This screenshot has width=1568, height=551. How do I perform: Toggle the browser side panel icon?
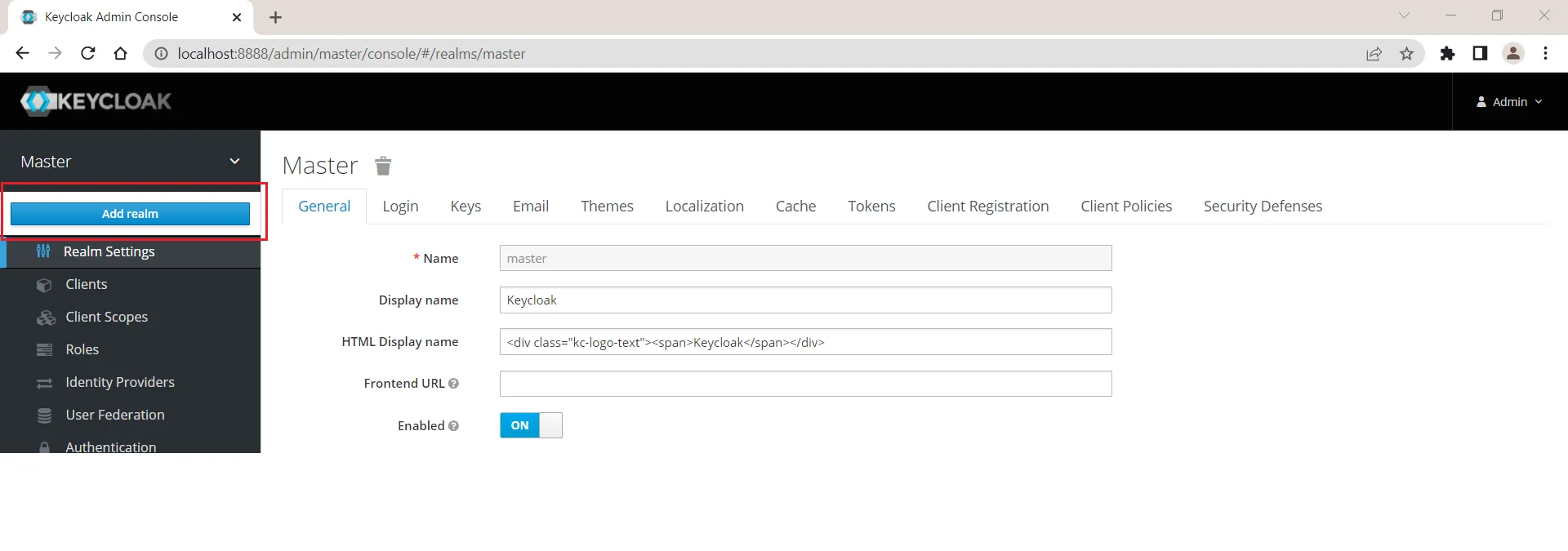[x=1480, y=53]
